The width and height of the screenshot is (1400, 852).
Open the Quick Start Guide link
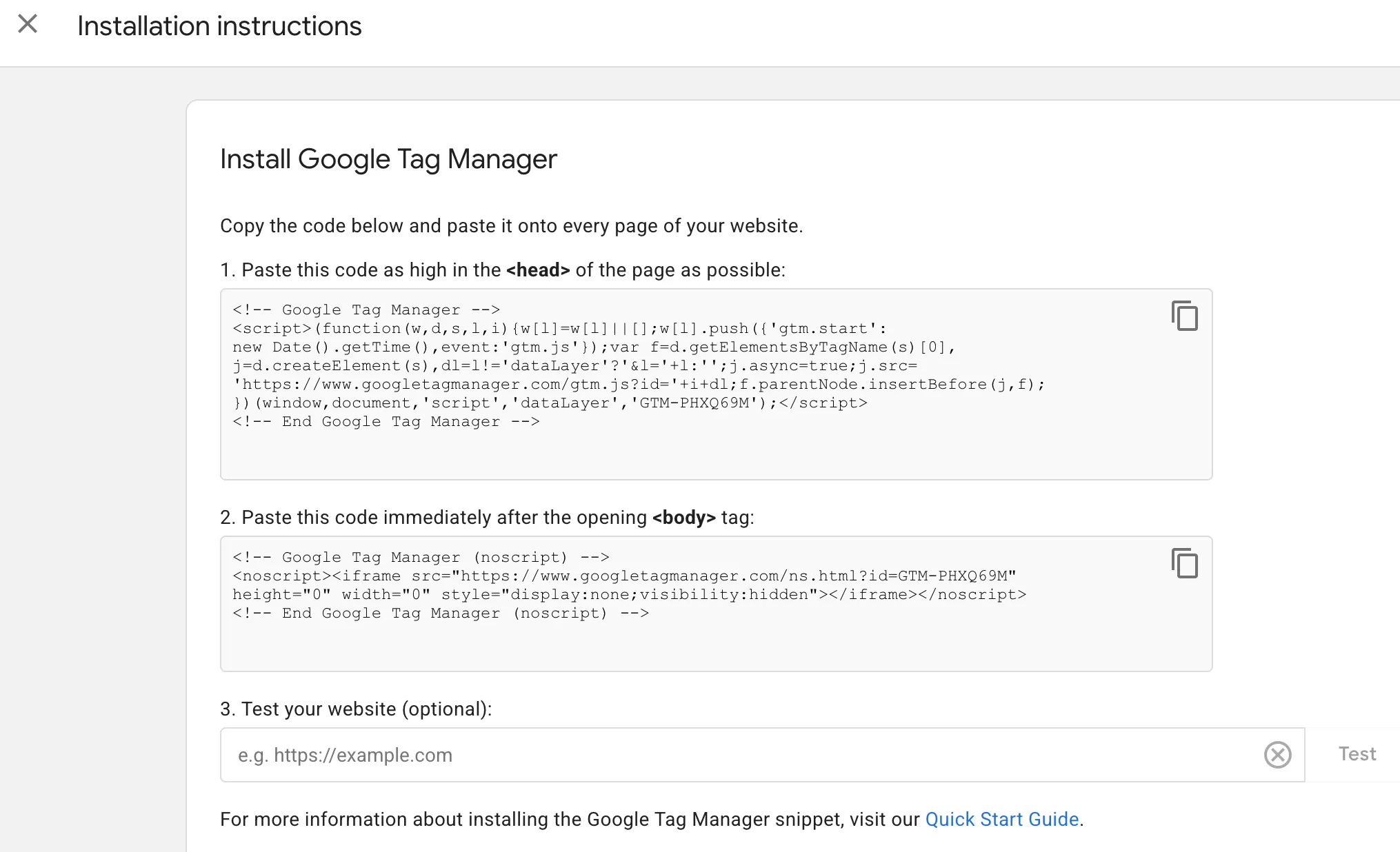pyautogui.click(x=1001, y=819)
